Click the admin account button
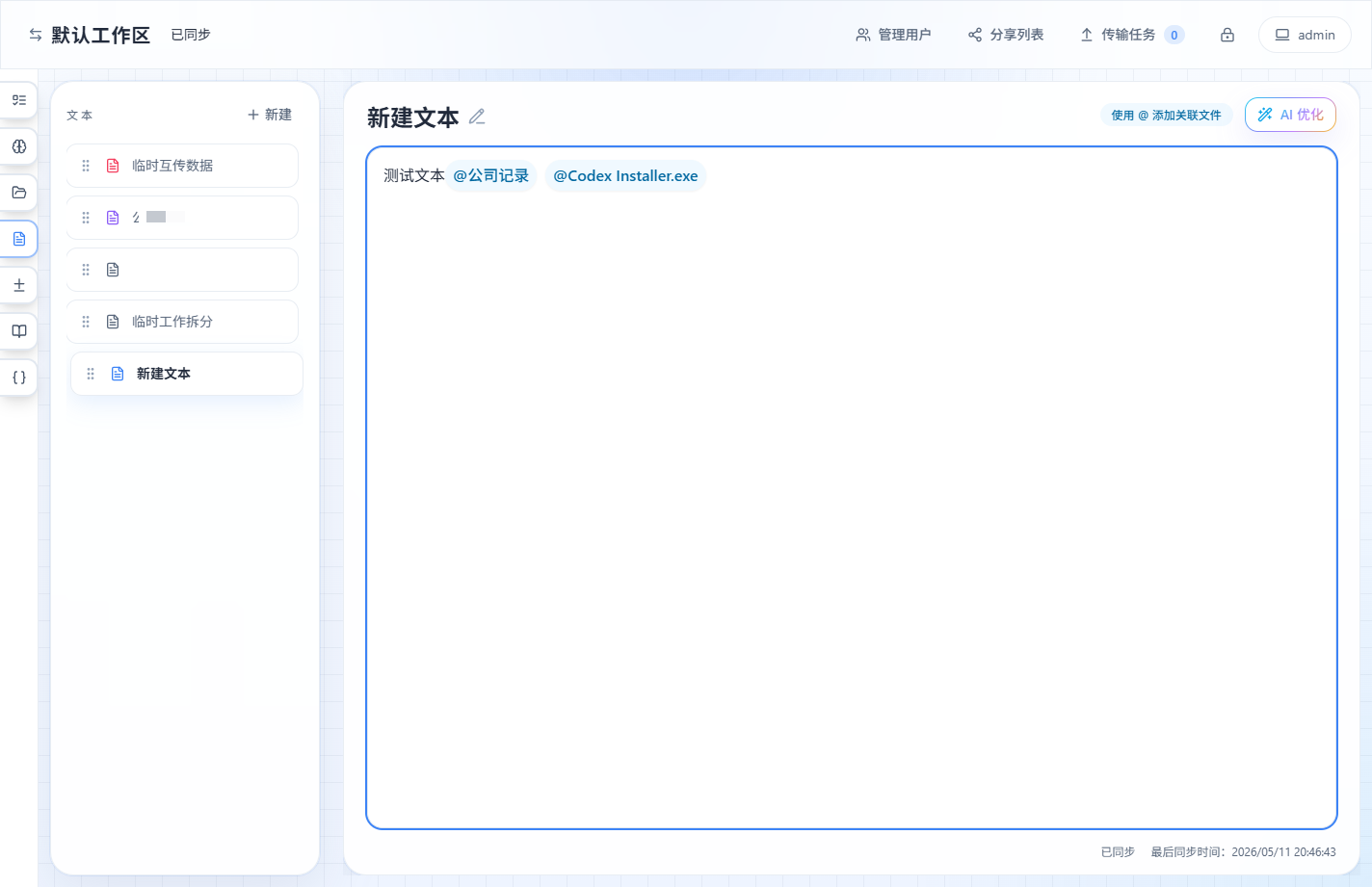 tap(1305, 35)
